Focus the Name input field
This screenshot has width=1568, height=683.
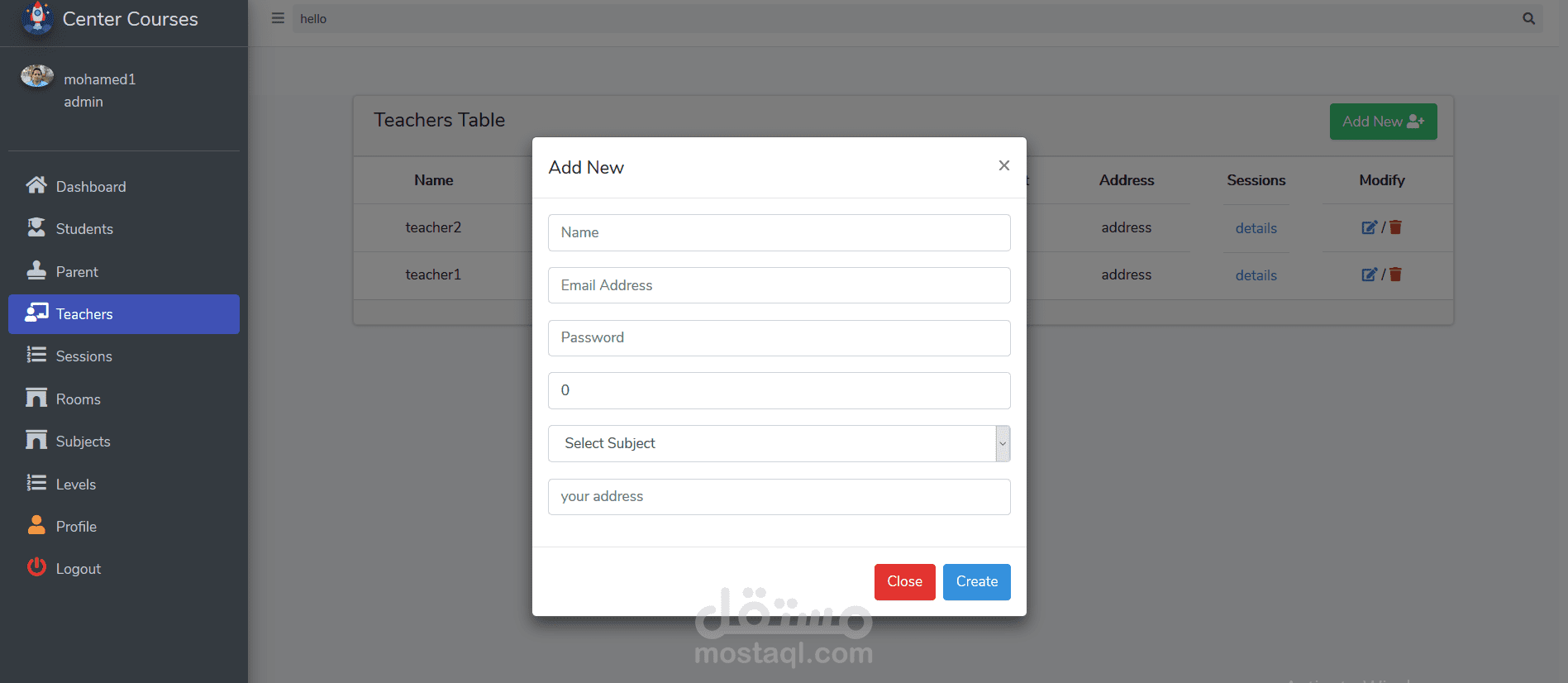[x=779, y=232]
